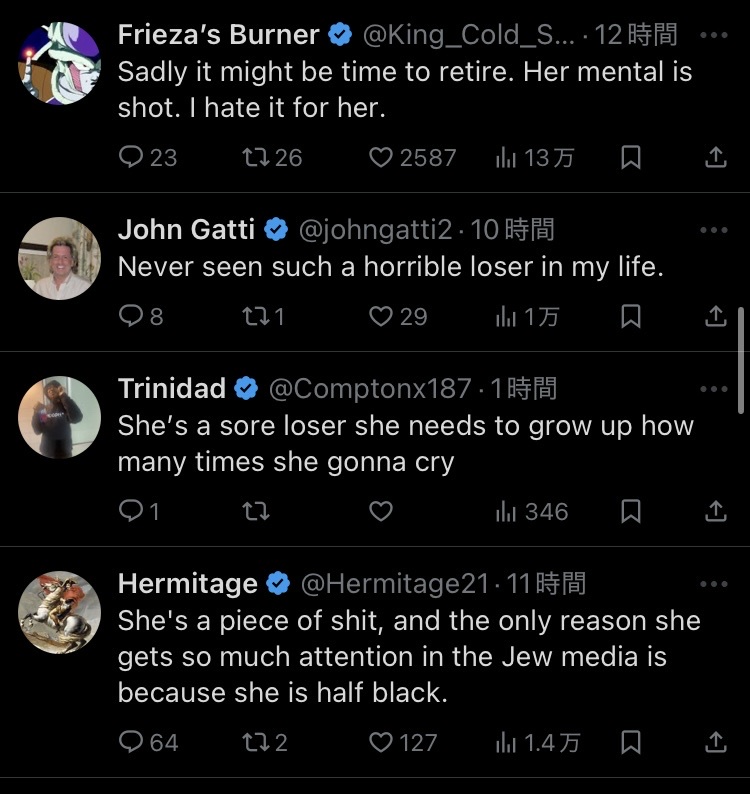Retweet Frieza's Burner's post
Image resolution: width=750 pixels, height=794 pixels.
pyautogui.click(x=272, y=157)
